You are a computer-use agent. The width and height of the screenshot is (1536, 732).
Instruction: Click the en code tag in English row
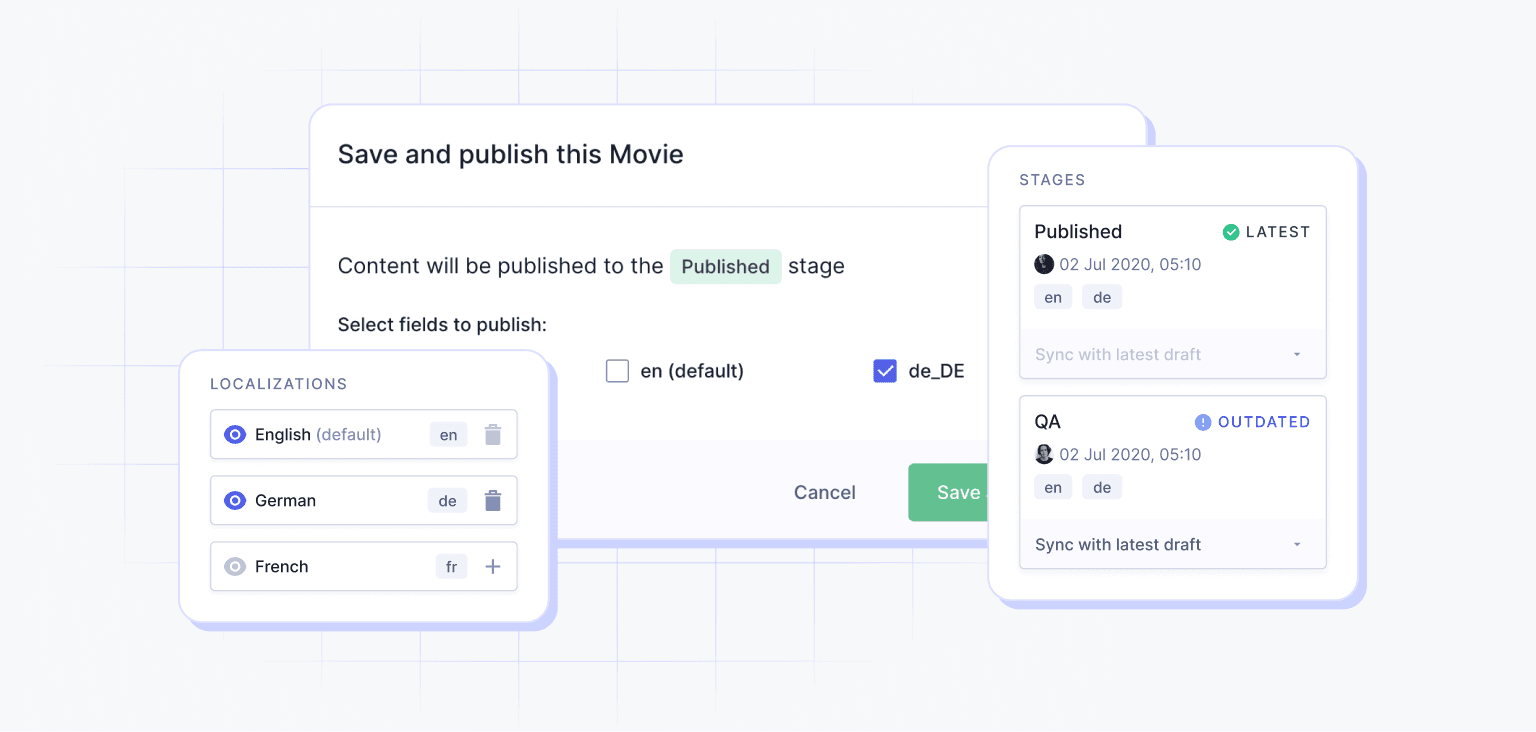click(449, 435)
